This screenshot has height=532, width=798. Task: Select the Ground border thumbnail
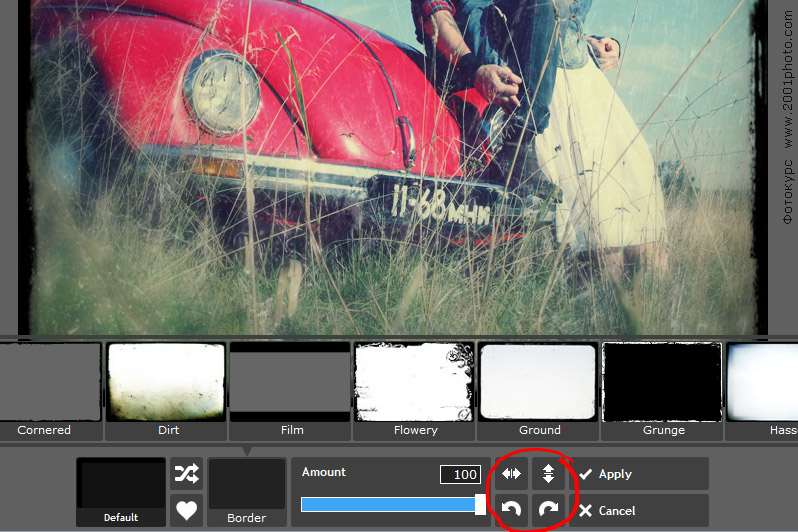[x=538, y=390]
